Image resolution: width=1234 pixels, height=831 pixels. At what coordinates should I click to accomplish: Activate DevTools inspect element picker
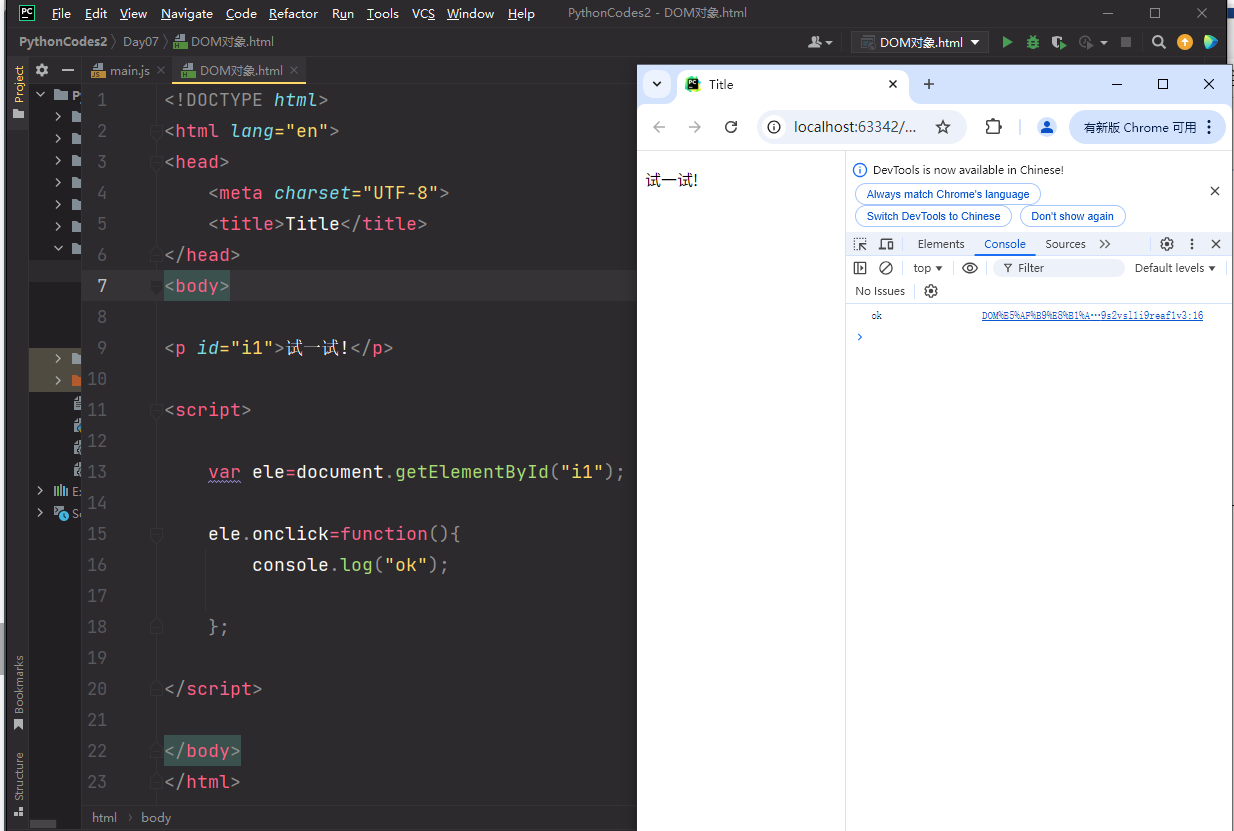860,244
